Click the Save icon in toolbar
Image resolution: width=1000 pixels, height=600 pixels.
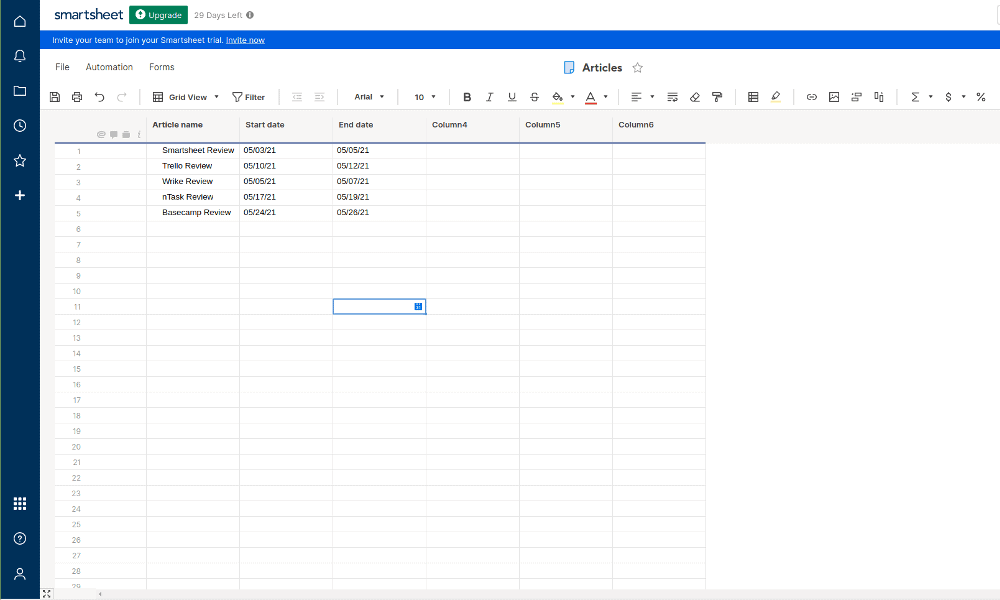click(55, 97)
